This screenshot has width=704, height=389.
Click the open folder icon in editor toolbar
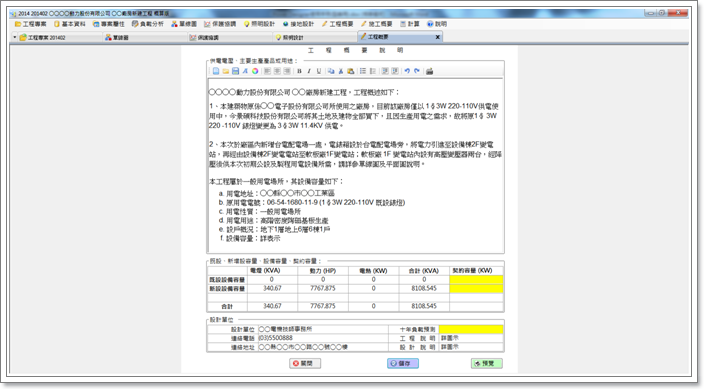225,71
